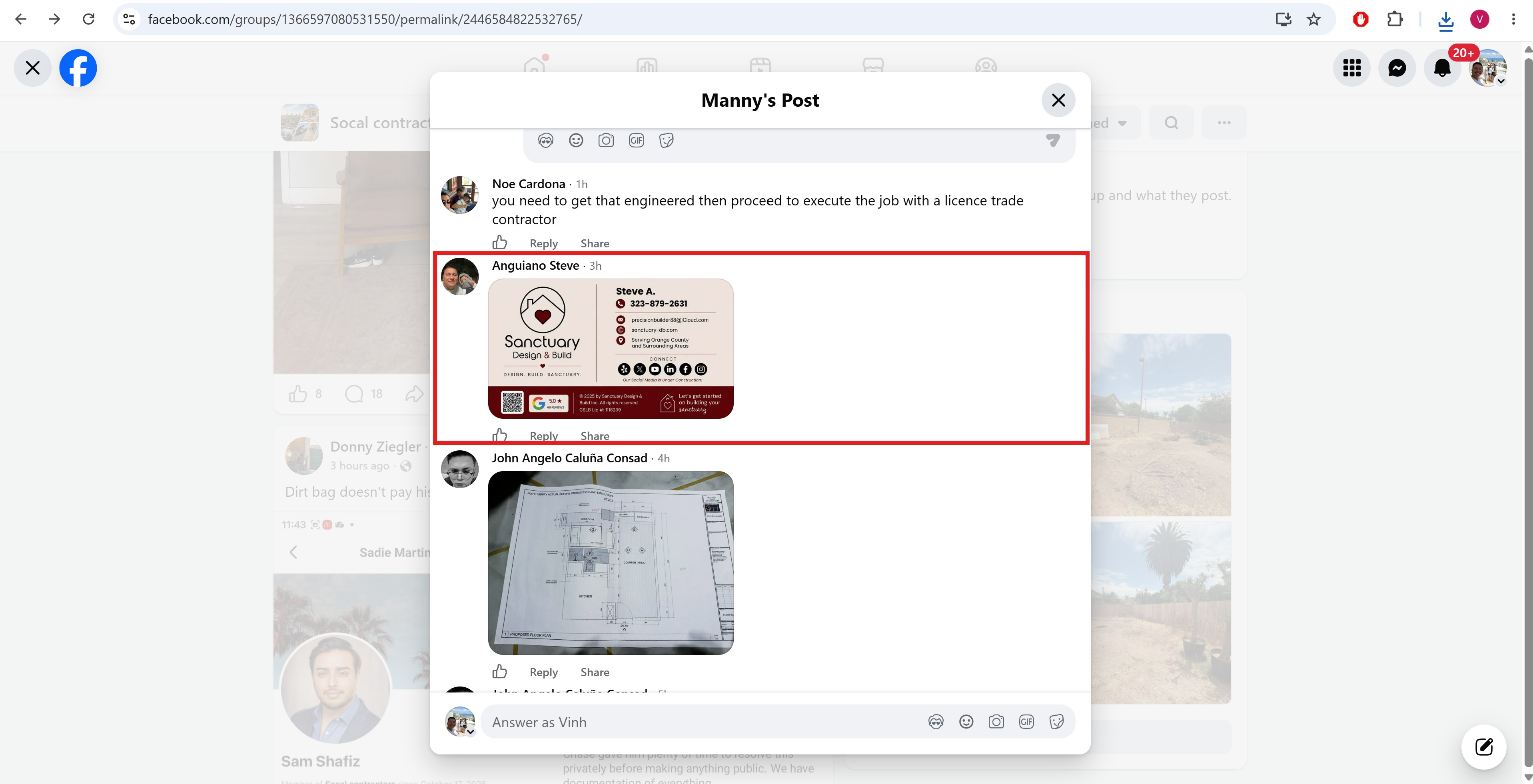The height and width of the screenshot is (784, 1533).
Task: Open GIF picker in Answer as Vinh box
Action: click(x=1026, y=722)
